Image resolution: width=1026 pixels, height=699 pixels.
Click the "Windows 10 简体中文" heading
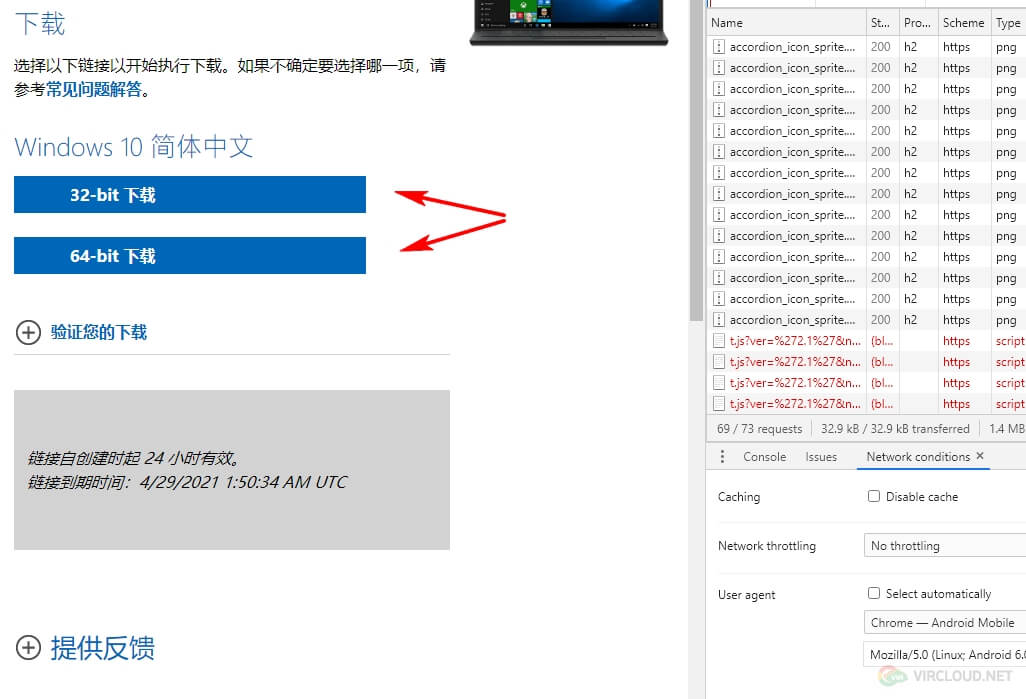click(133, 147)
